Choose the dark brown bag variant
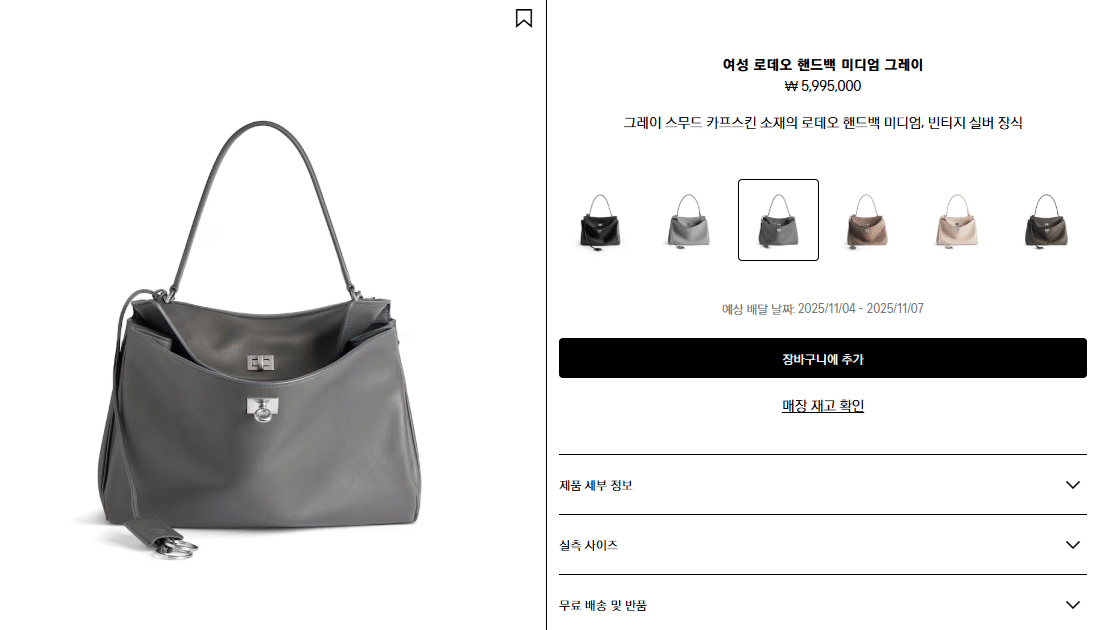 tap(1045, 221)
